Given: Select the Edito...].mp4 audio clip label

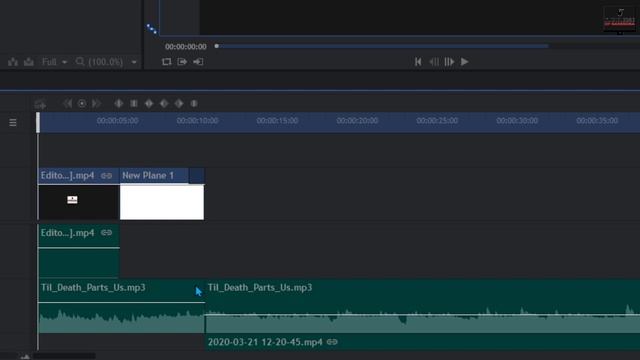Looking at the screenshot, I should (68, 233).
